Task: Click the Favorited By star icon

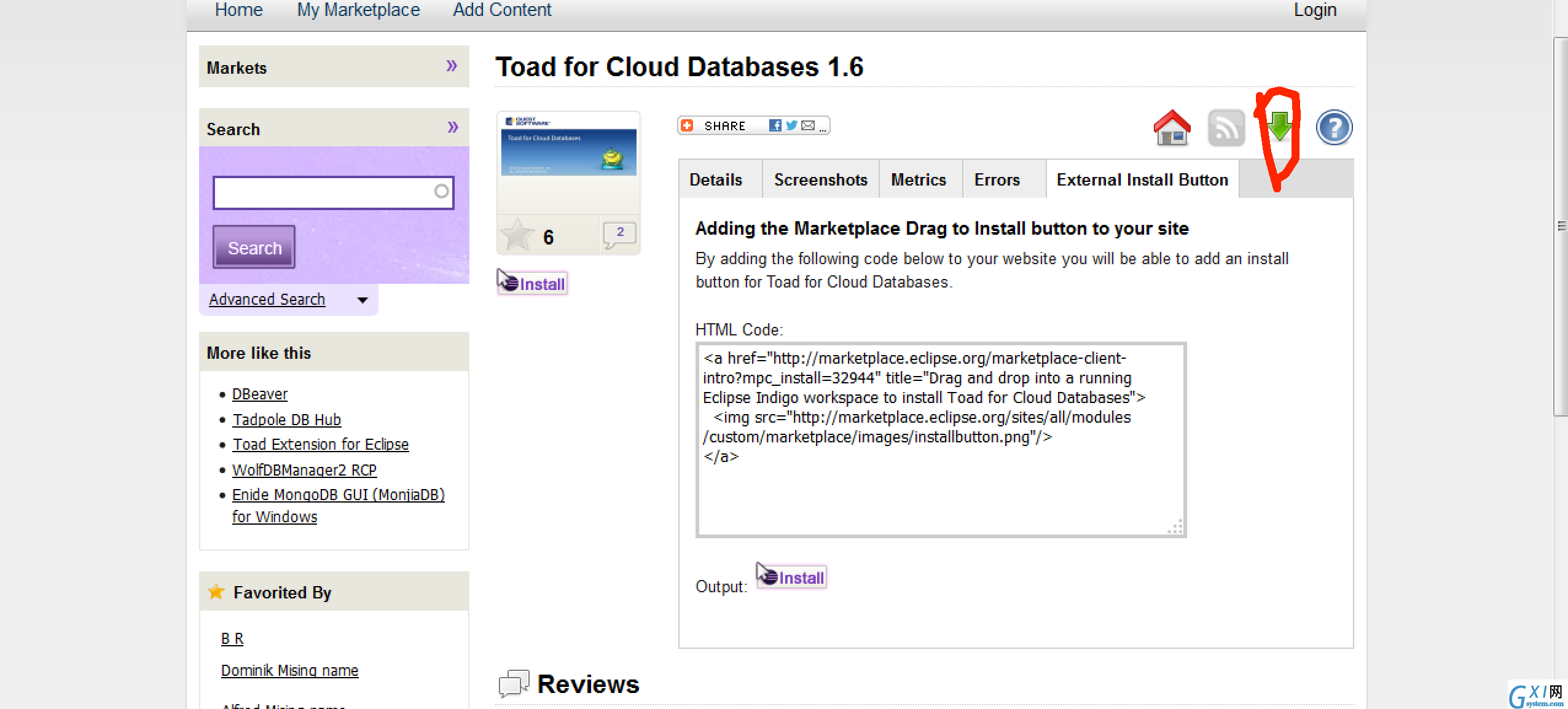Action: [216, 592]
